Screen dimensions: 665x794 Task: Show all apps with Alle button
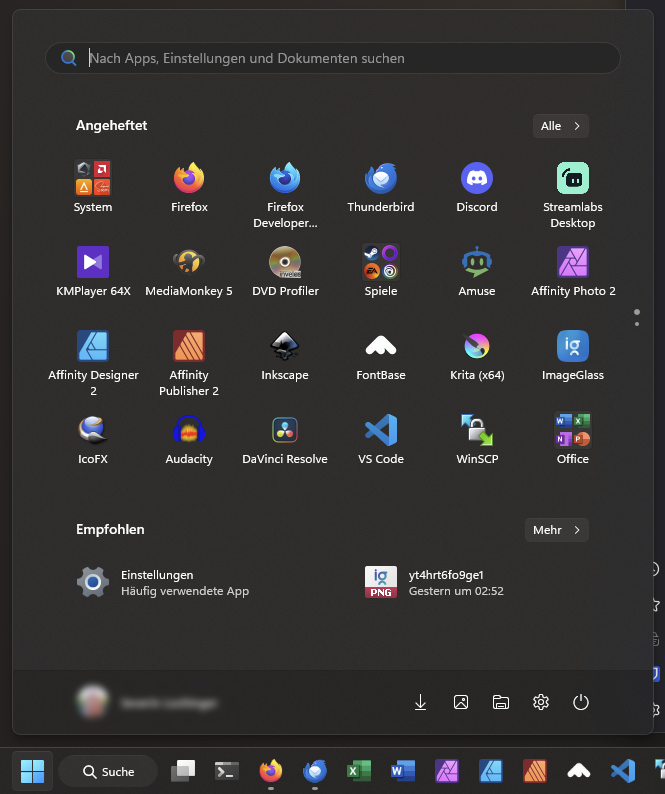click(561, 126)
